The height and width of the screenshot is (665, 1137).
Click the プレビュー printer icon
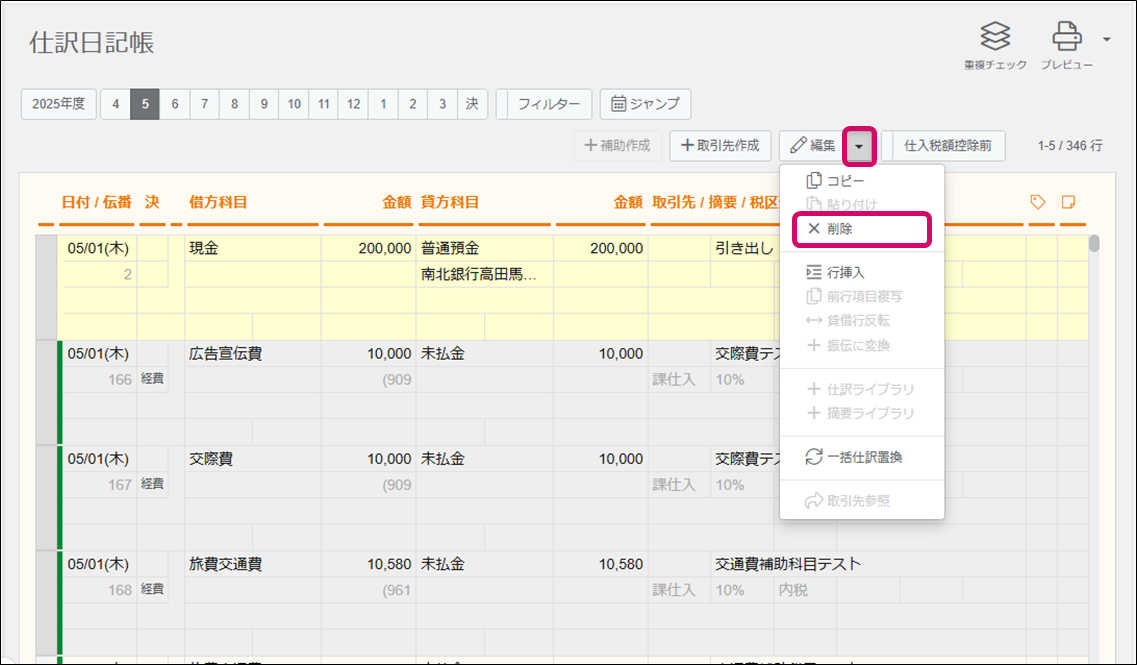1066,38
